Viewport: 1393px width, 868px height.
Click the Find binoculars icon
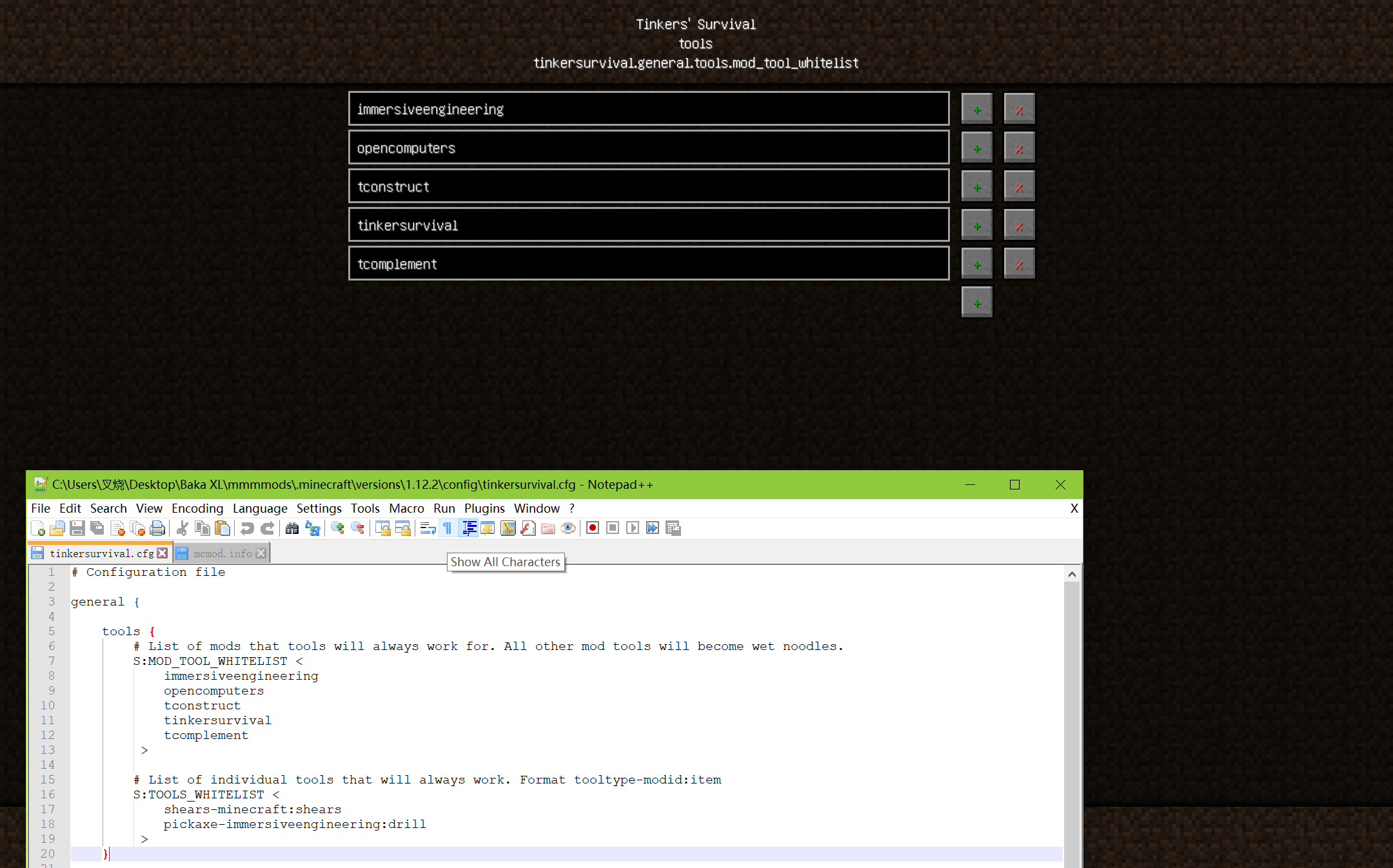[x=292, y=528]
